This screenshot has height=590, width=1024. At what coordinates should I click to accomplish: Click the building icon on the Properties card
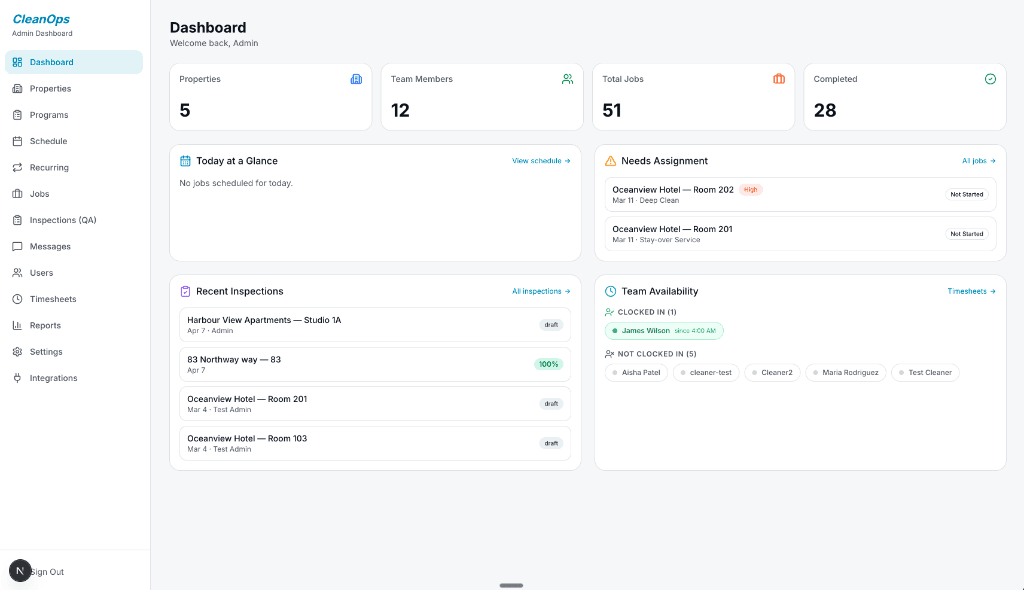click(x=357, y=78)
